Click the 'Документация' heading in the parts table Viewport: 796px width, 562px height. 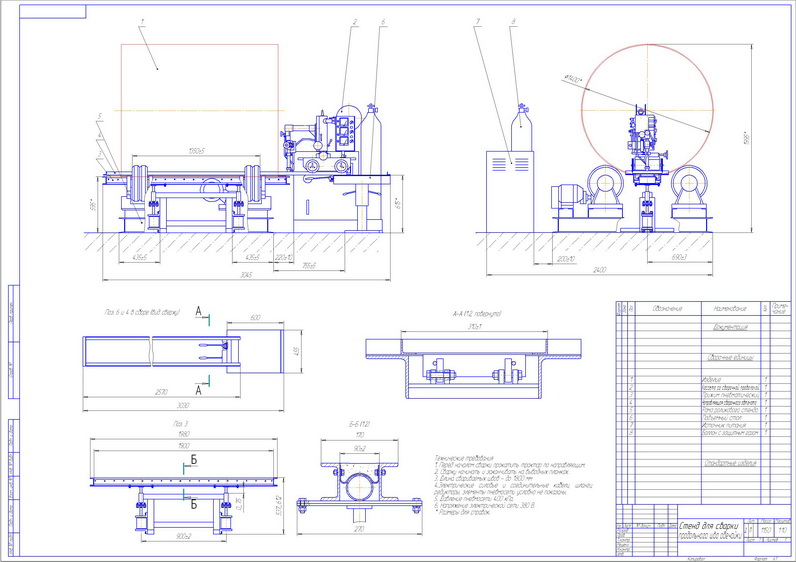[x=730, y=327]
